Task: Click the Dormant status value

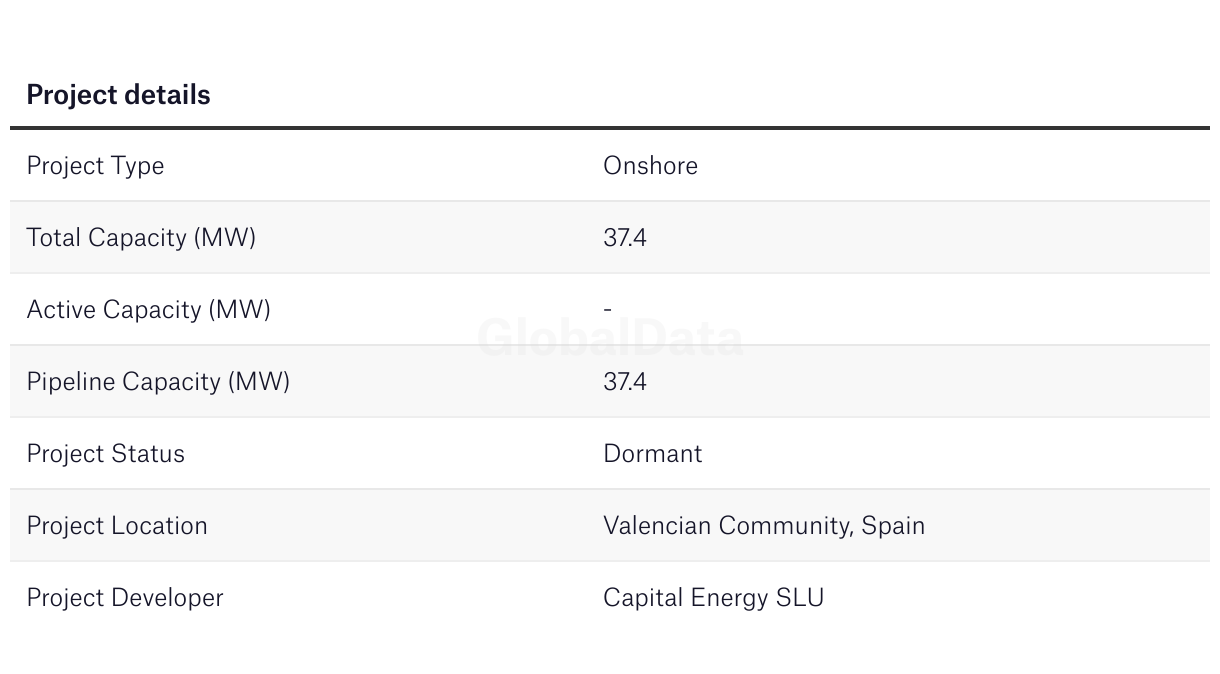Action: [652, 454]
